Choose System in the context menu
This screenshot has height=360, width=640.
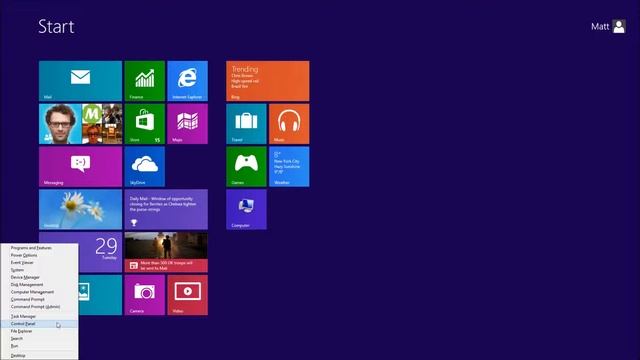pos(39,270)
